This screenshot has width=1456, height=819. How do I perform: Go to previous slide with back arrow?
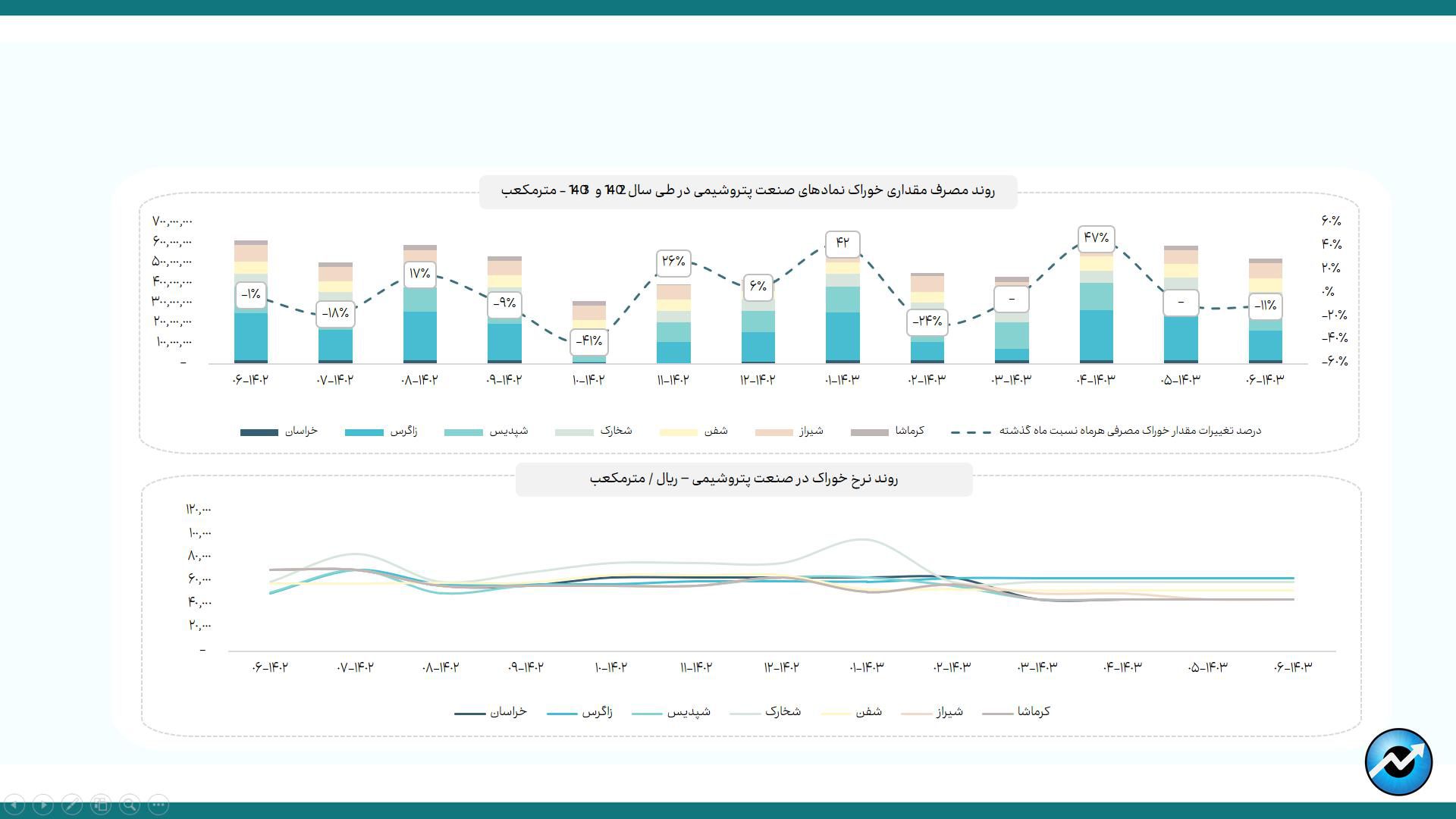14,805
